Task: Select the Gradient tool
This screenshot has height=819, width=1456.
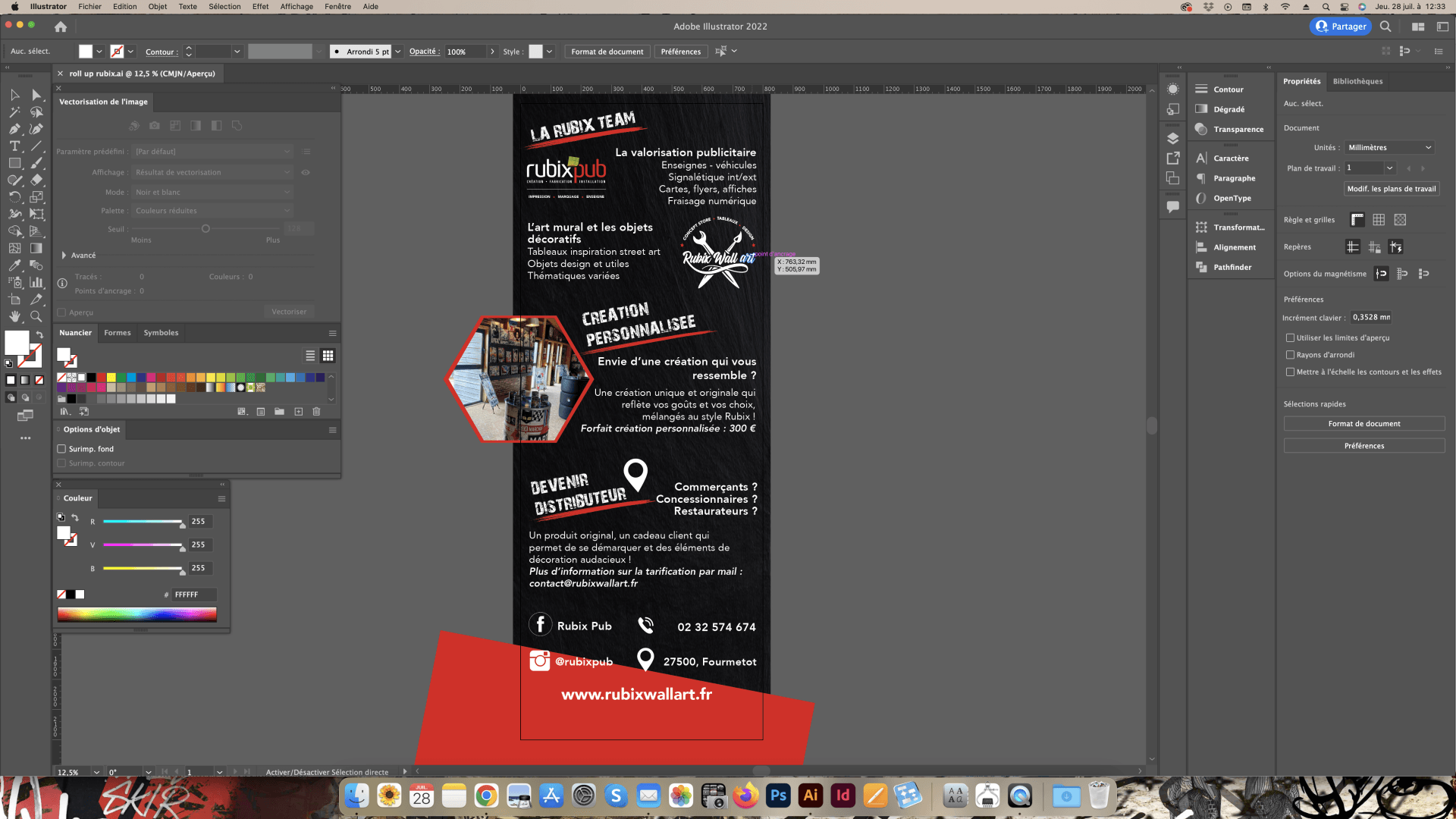Action: coord(36,248)
